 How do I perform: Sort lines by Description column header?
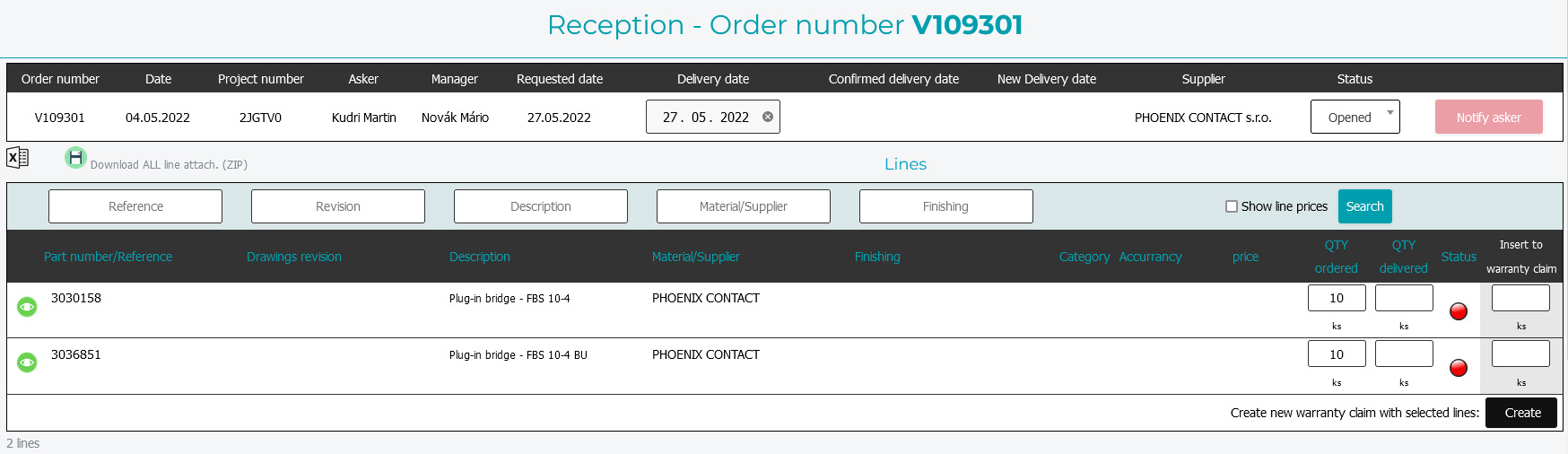coord(479,257)
